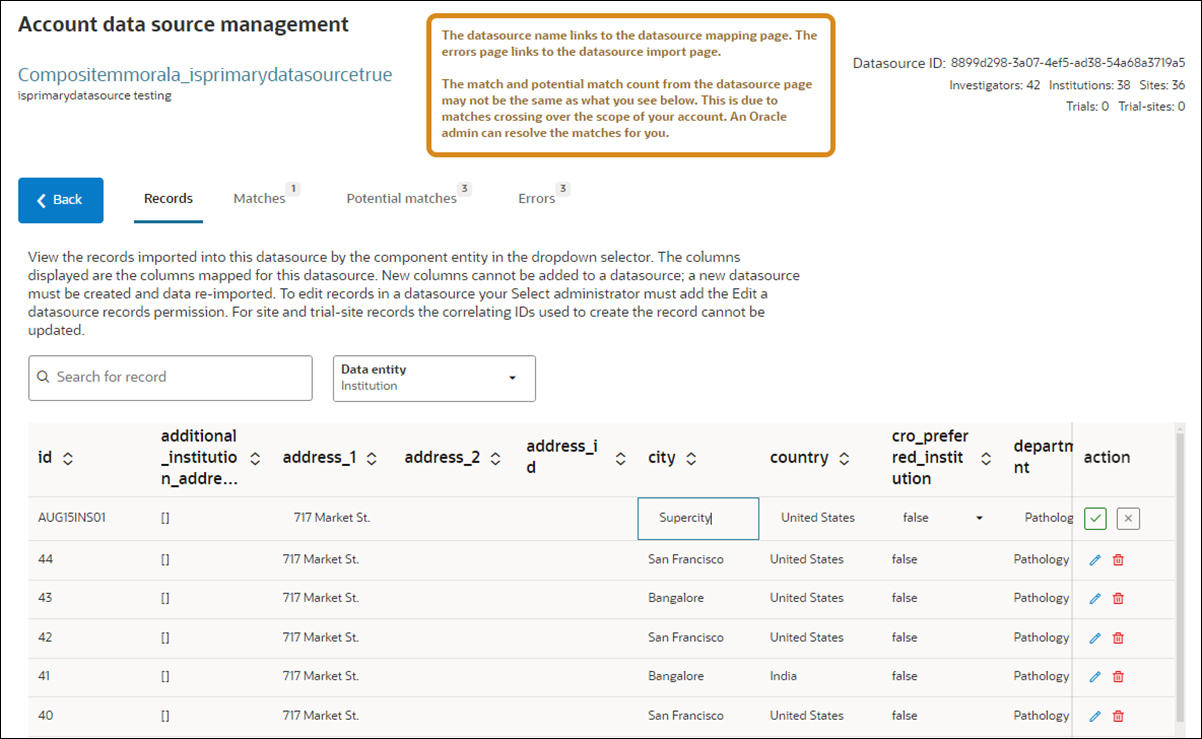Select id cell 42

(x=45, y=638)
